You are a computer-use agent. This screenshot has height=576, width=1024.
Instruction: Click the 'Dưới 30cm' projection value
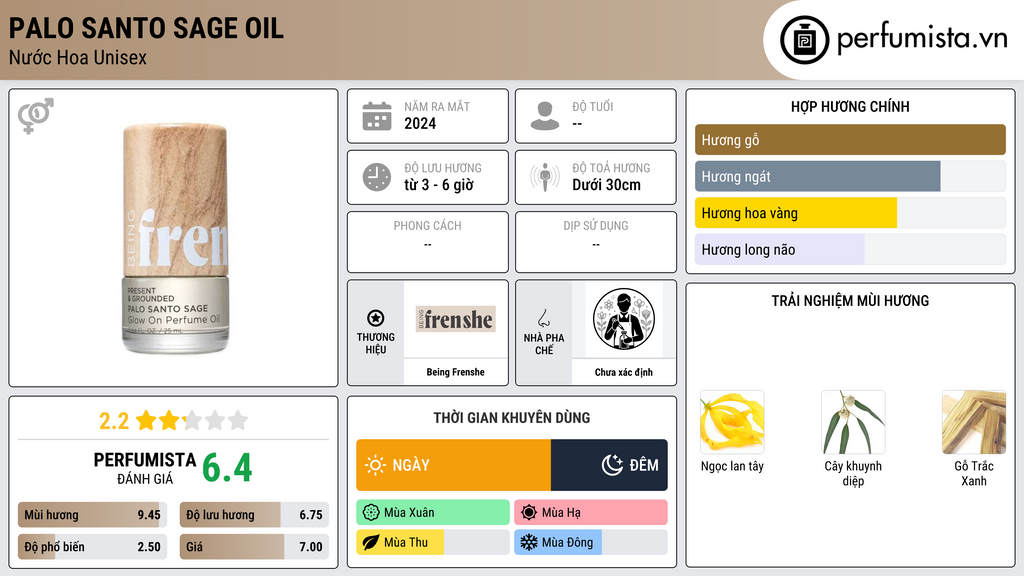(607, 185)
